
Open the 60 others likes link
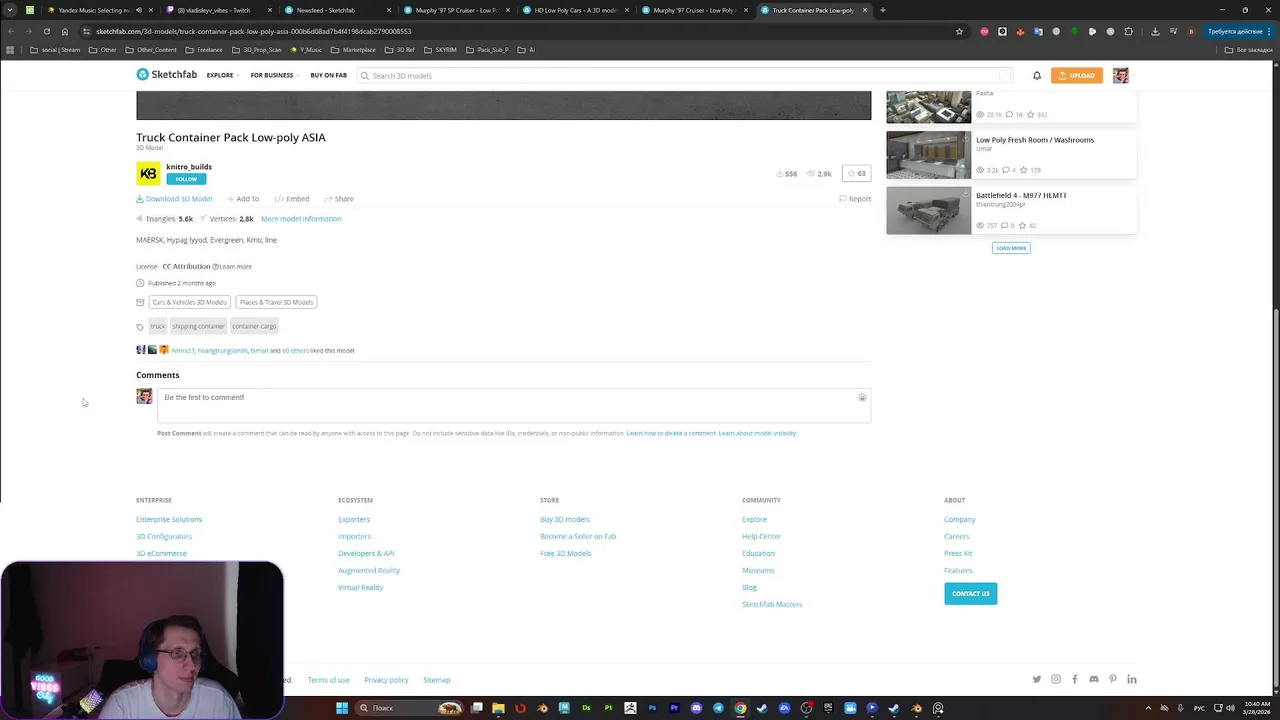(295, 351)
